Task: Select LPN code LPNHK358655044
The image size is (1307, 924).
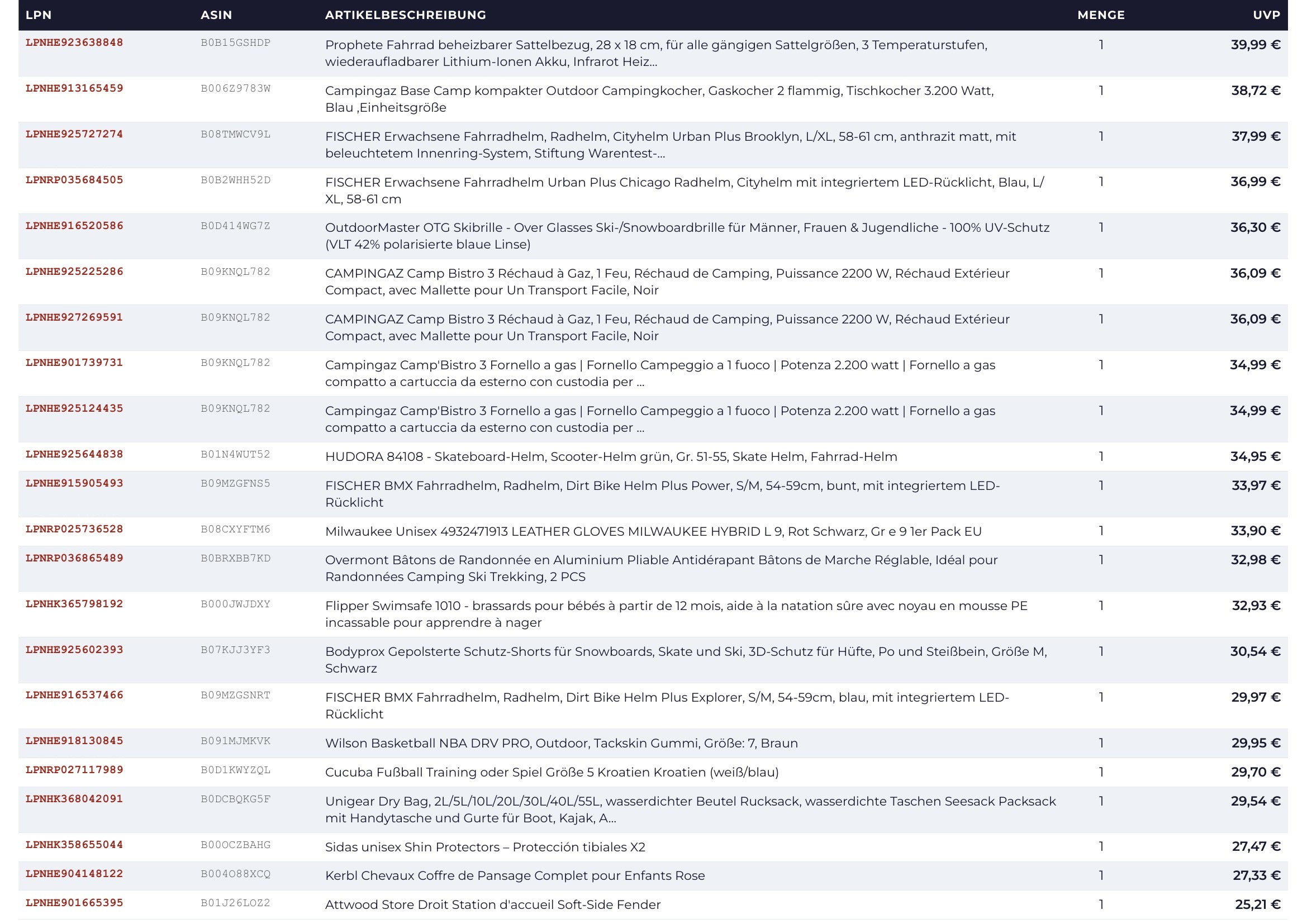Action: pos(74,844)
